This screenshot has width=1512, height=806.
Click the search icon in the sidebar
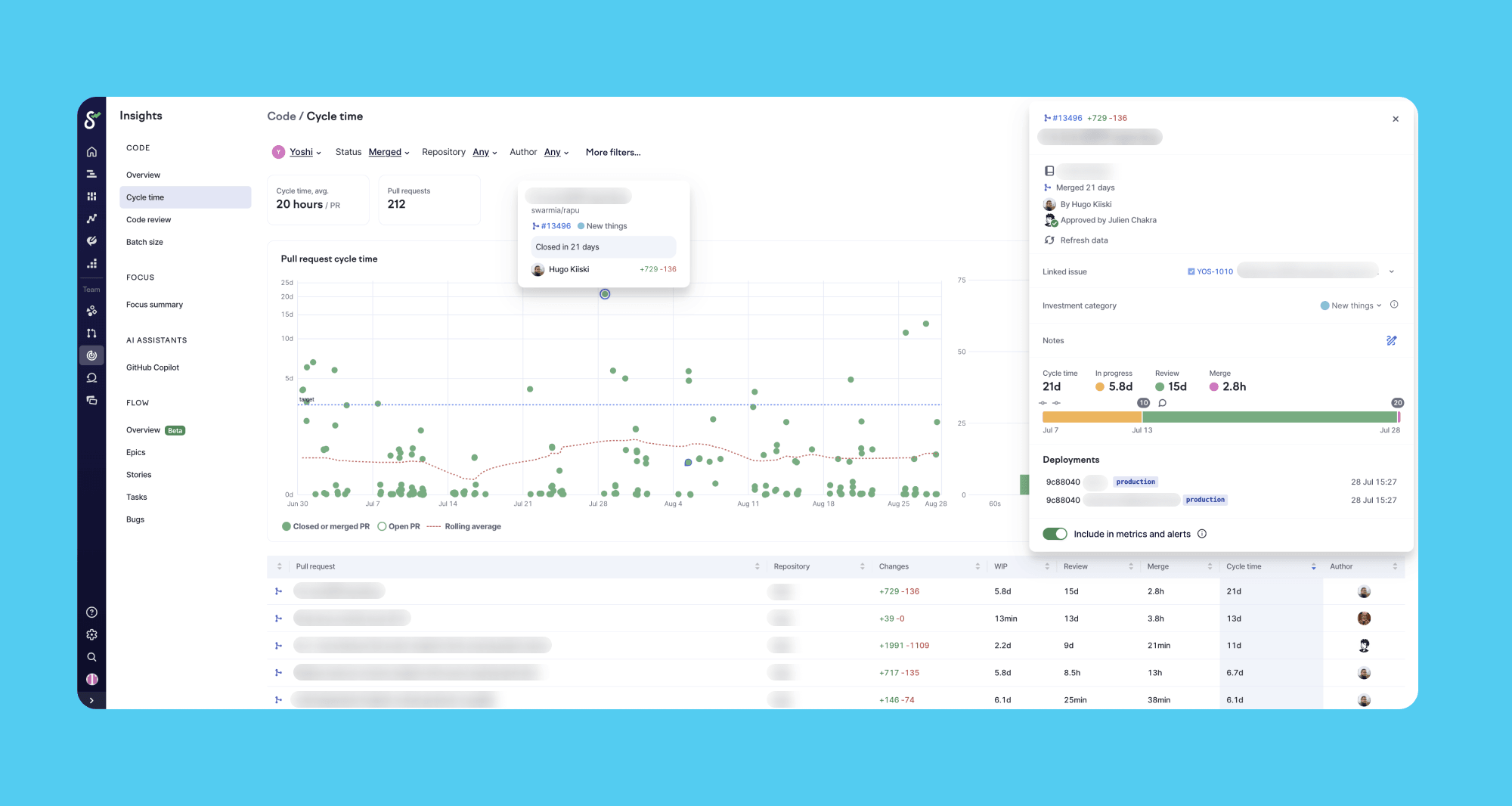(91, 657)
